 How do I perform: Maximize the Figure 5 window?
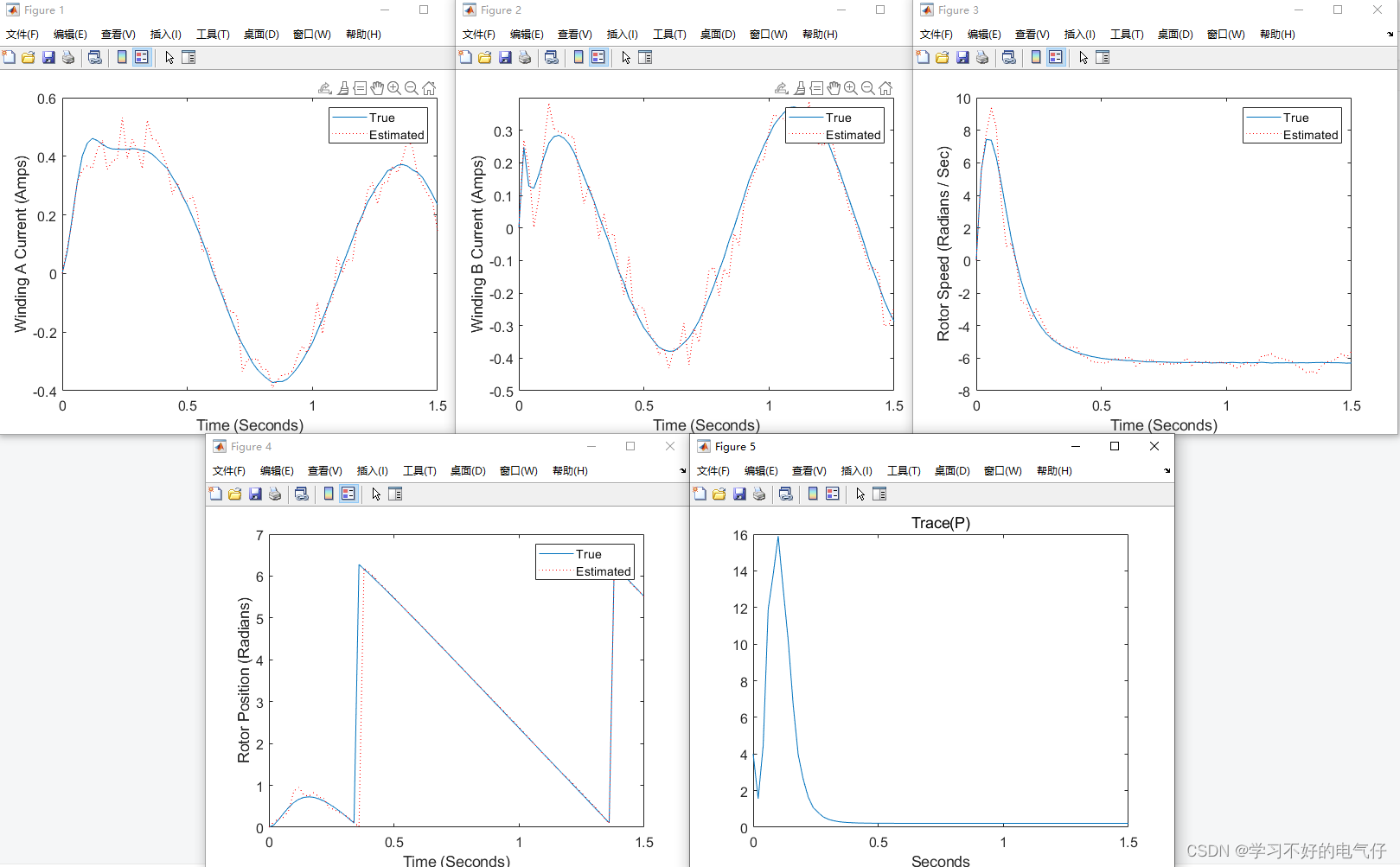1115,446
